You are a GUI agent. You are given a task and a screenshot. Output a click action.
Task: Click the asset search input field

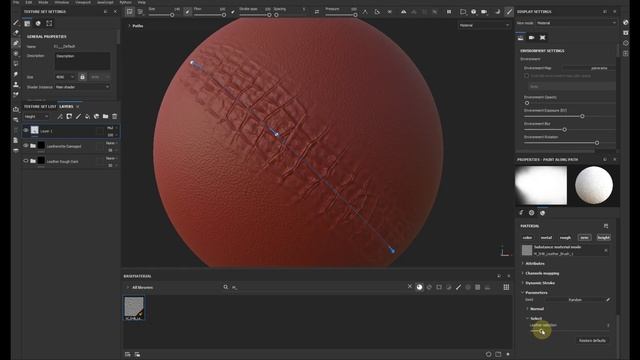click(318, 287)
